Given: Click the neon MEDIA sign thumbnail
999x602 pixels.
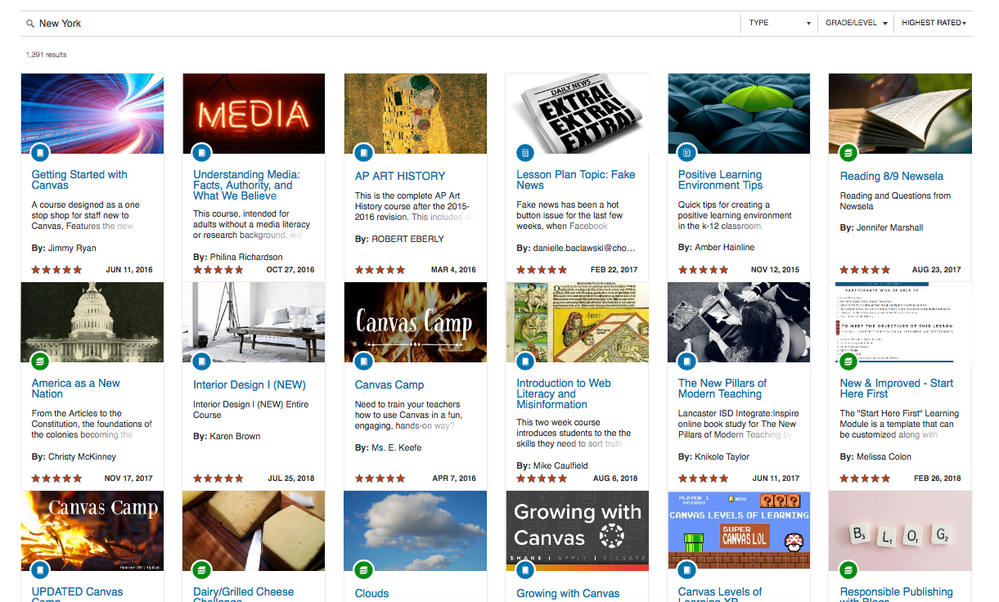Looking at the screenshot, I should (254, 113).
